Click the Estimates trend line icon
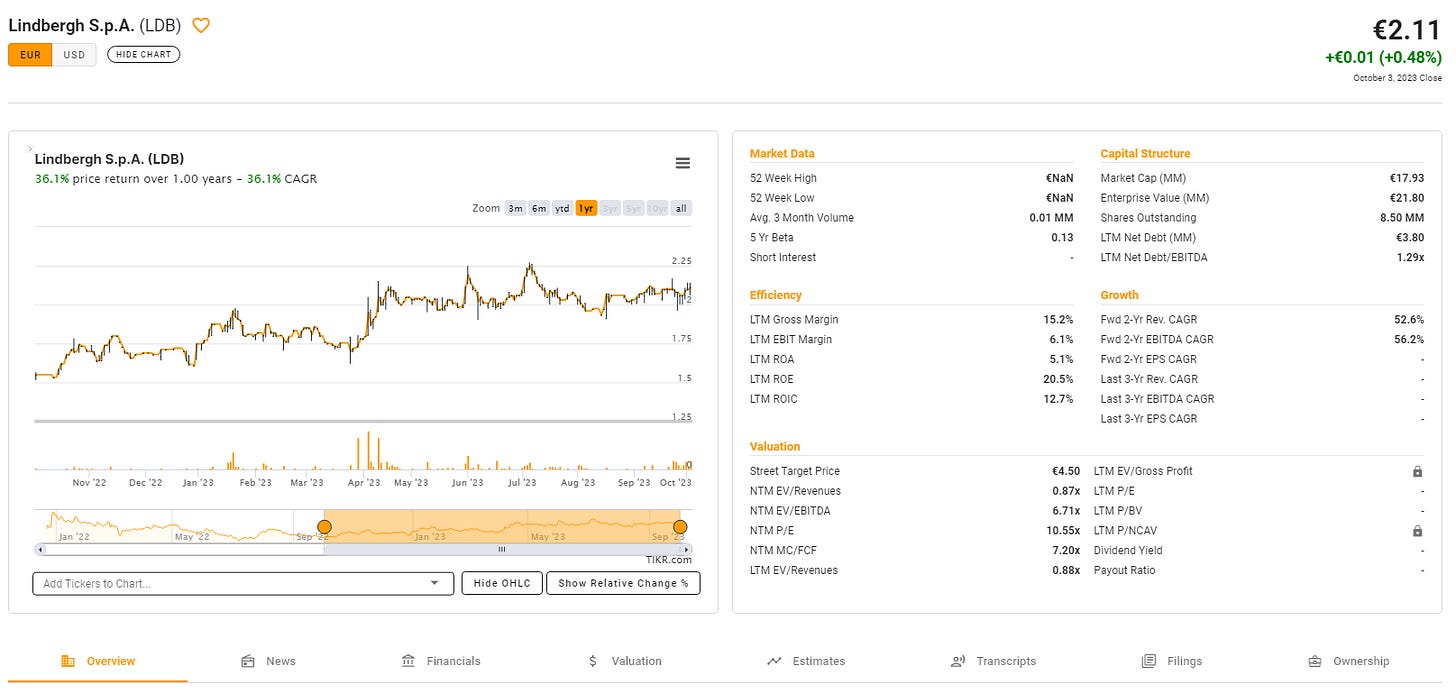Image resolution: width=1456 pixels, height=691 pixels. [x=774, y=661]
